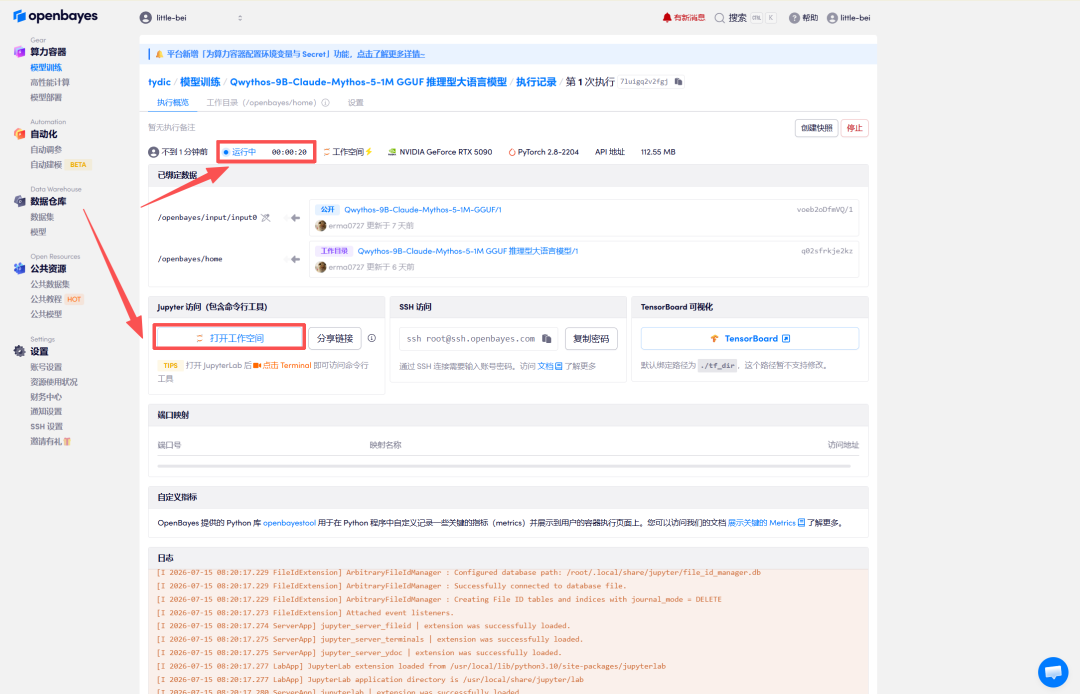Image resolution: width=1080 pixels, height=694 pixels.
Task: Click the NVIDIA GeForce RTX 5090 icon
Action: (392, 152)
